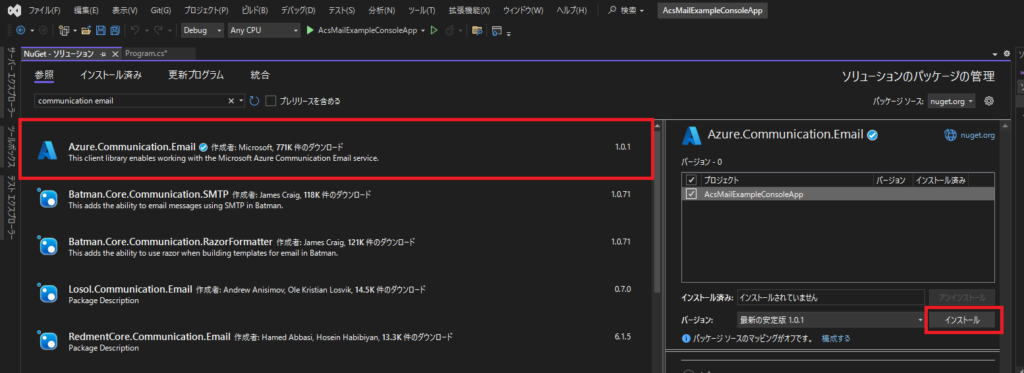This screenshot has width=1024, height=373.
Task: Click the undo arrow icon
Action: [x=135, y=31]
